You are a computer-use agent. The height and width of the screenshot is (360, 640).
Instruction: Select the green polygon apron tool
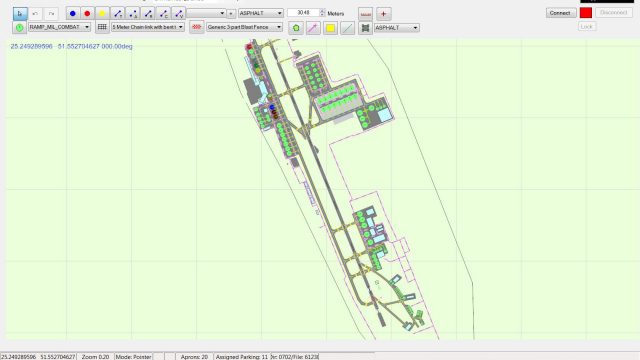click(x=296, y=28)
